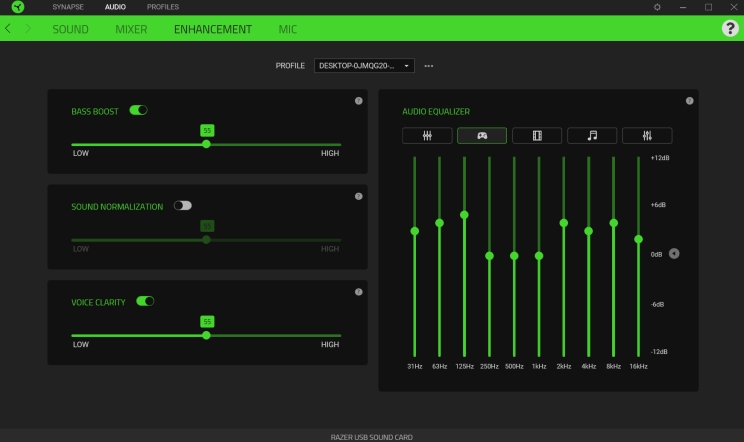This screenshot has width=744, height=442.
Task: Select the Music equalizer preset icon
Action: 592,136
